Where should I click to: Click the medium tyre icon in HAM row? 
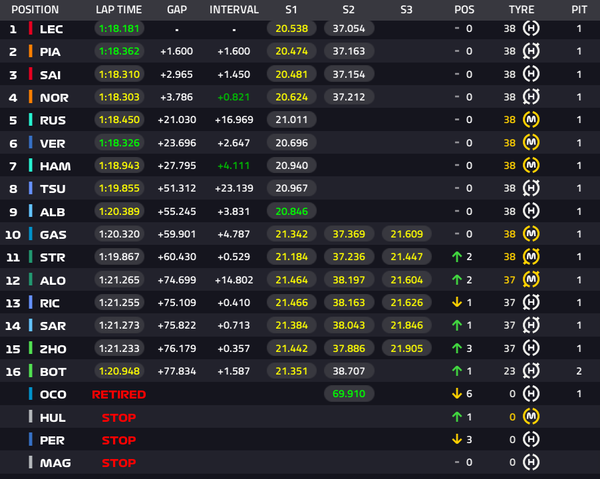click(531, 165)
